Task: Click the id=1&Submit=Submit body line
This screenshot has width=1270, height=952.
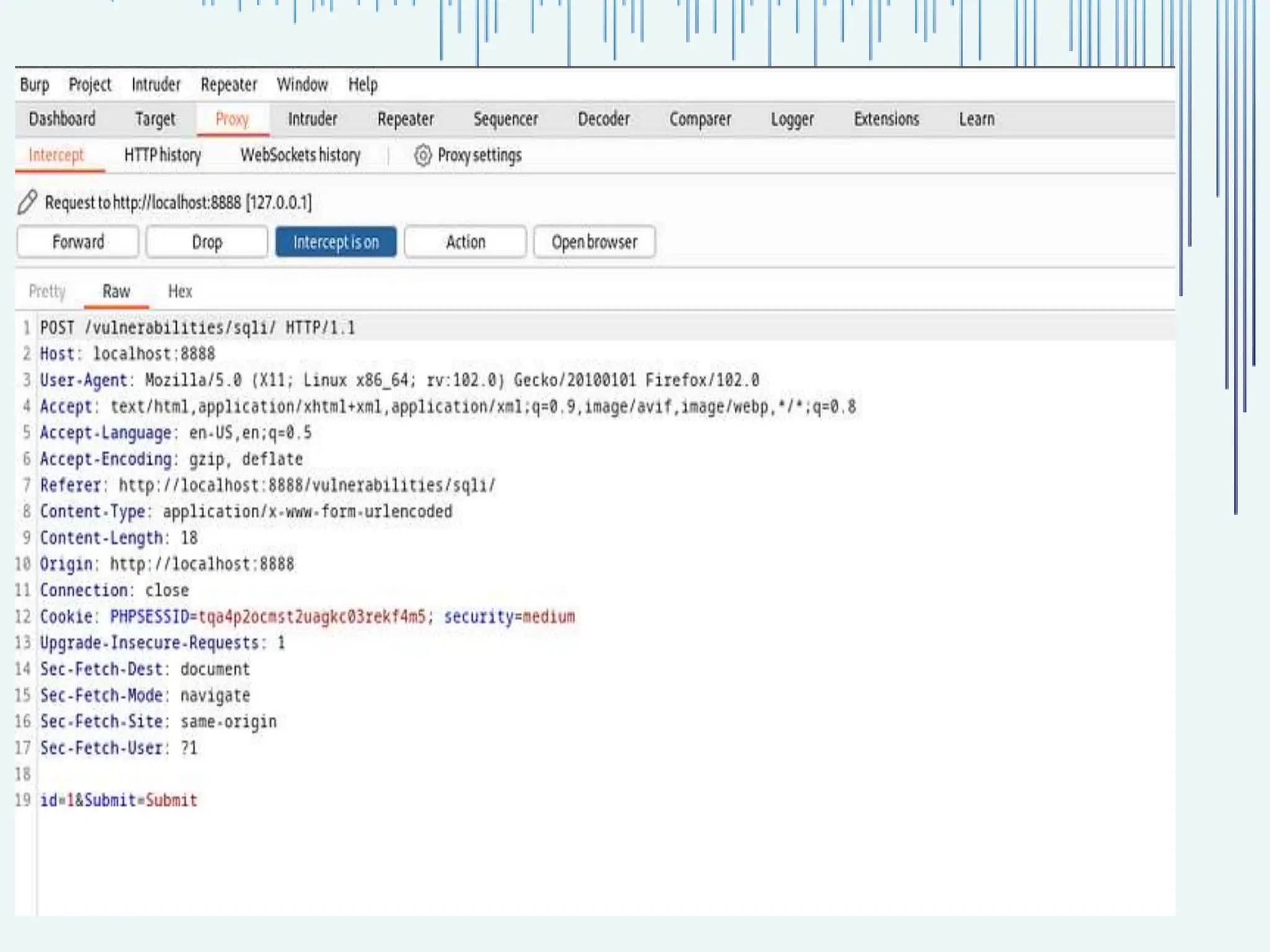Action: point(118,800)
